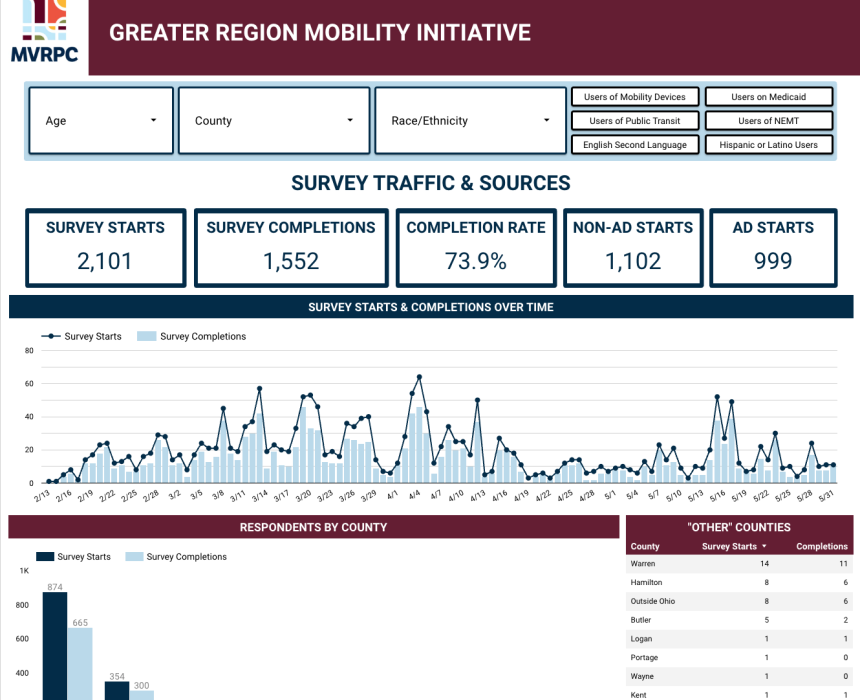The width and height of the screenshot is (860, 700).
Task: Toggle Survey Starts line legend in time chart
Action: coord(82,336)
